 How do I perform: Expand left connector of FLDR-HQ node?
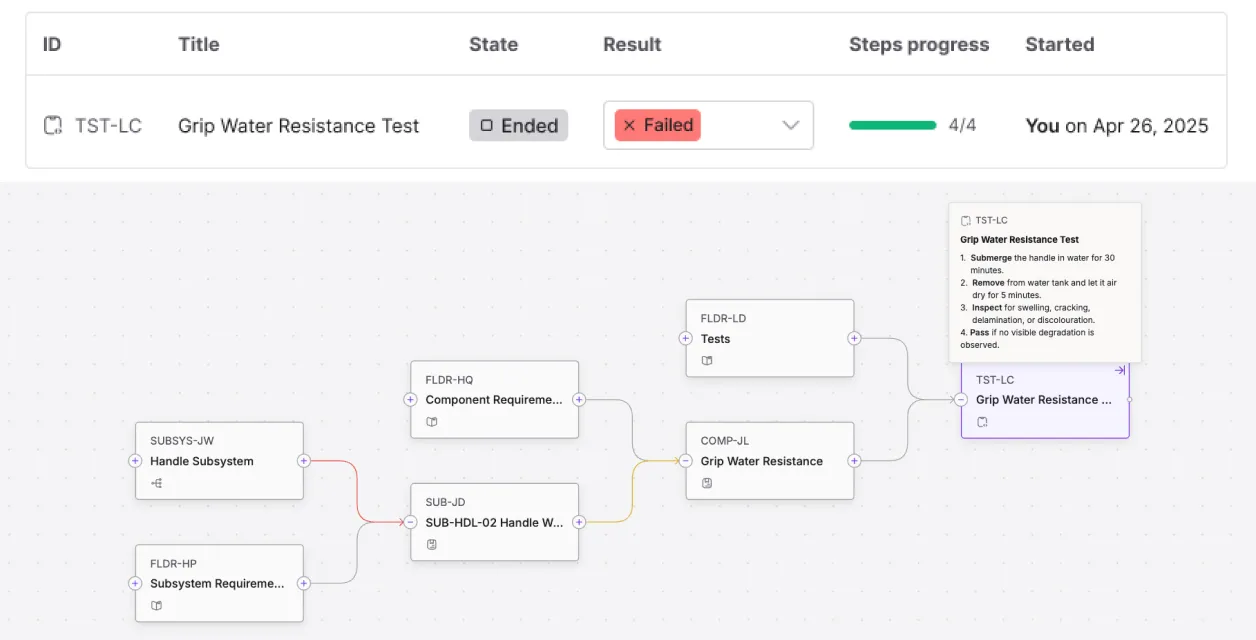point(410,400)
